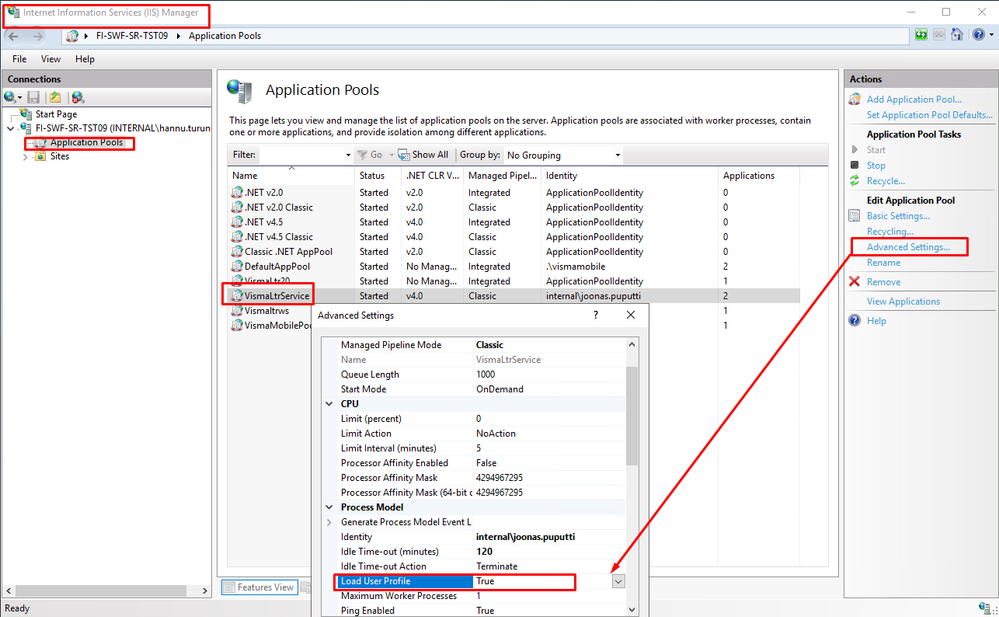
Task: Click Add Application Pool link
Action: pyautogui.click(x=914, y=99)
